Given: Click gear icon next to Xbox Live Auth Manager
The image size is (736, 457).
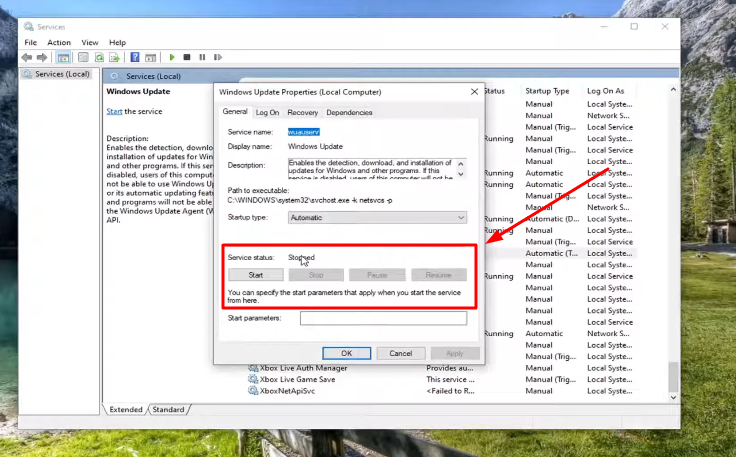Looking at the screenshot, I should tap(253, 368).
